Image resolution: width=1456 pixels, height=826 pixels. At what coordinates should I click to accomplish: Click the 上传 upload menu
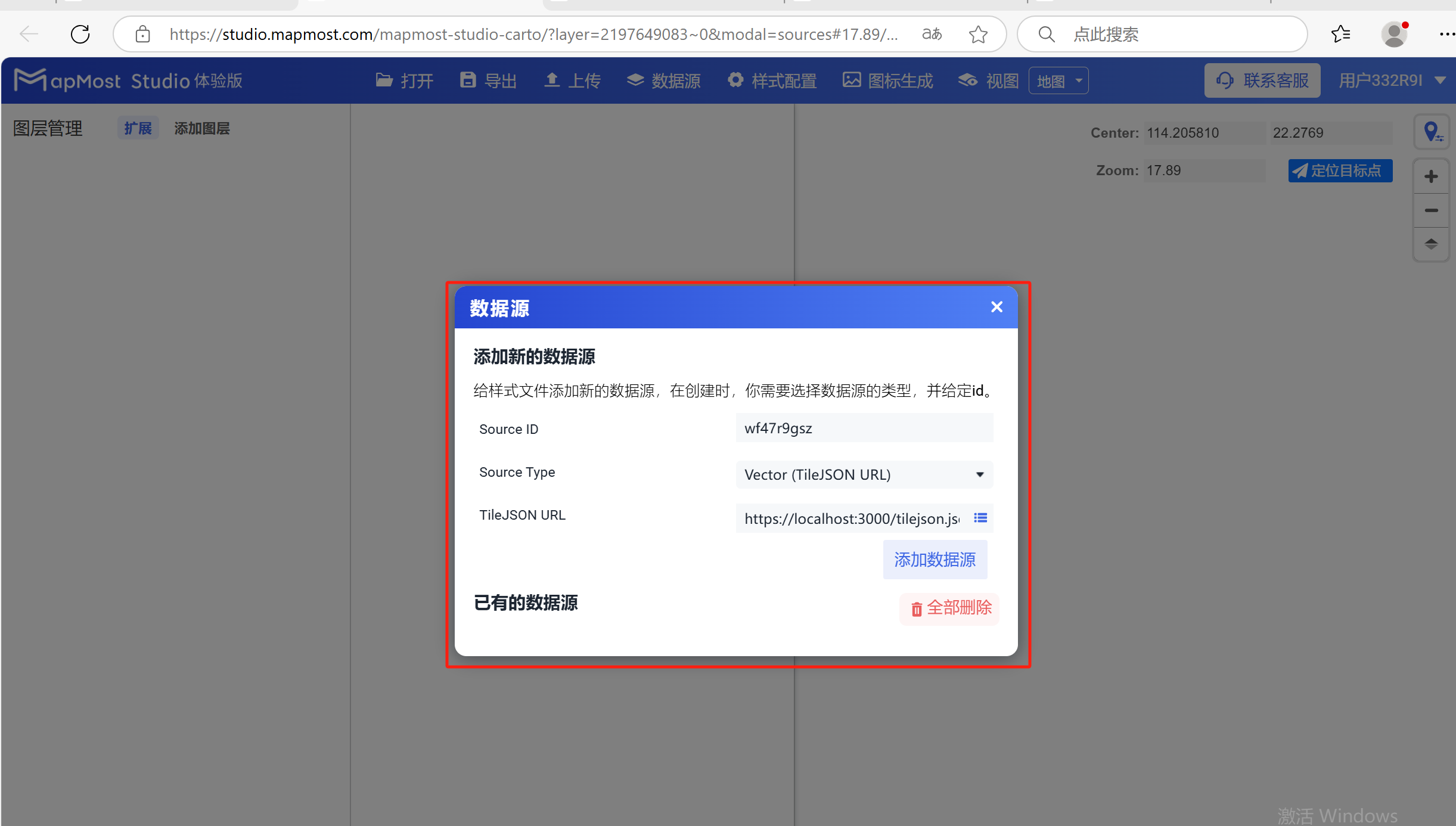pyautogui.click(x=572, y=80)
